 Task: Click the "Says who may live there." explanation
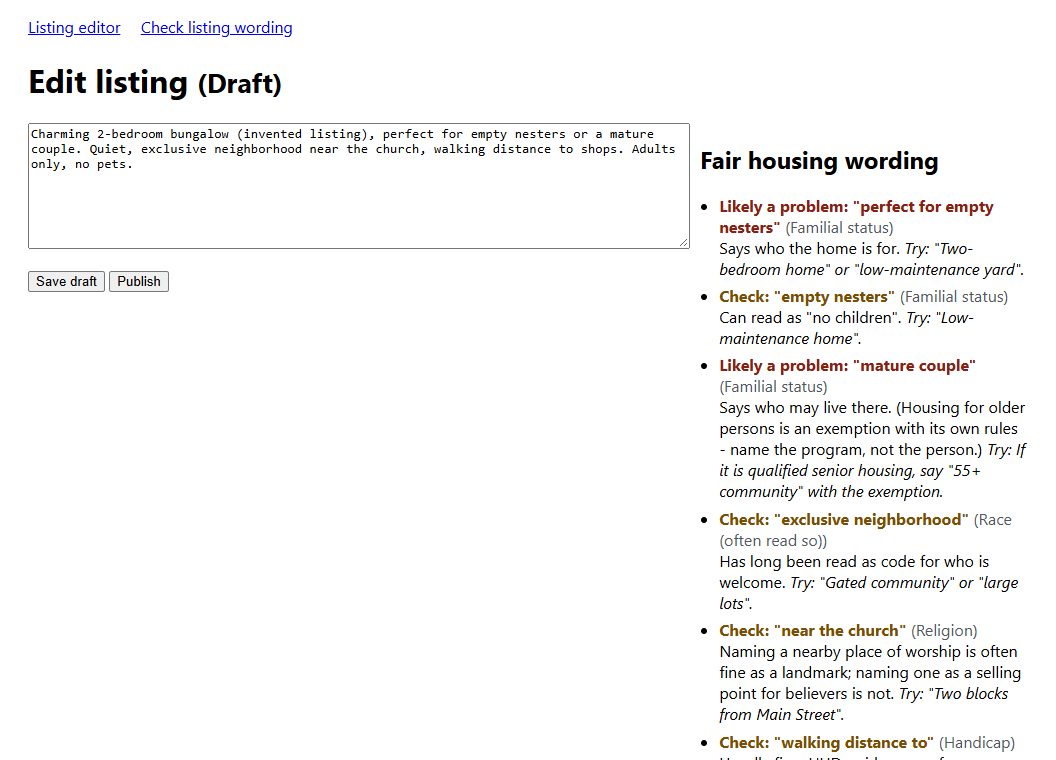[x=805, y=408]
